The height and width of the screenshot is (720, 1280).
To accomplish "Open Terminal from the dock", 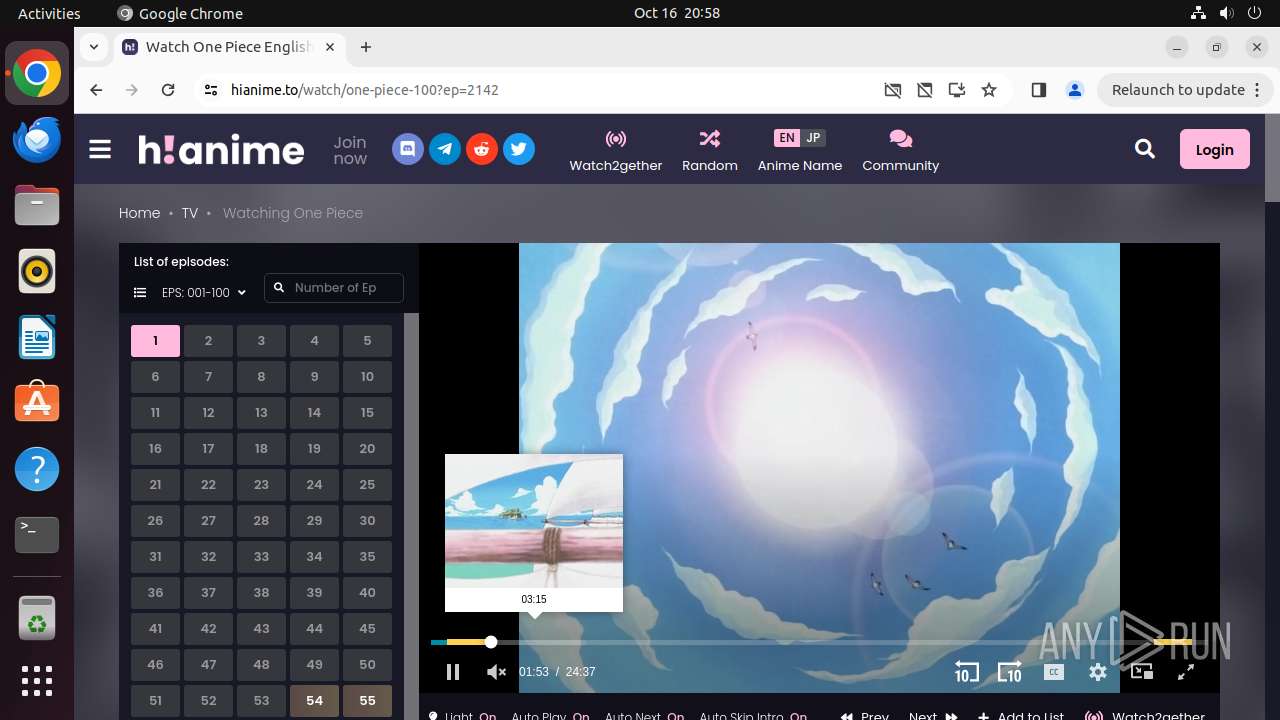I will 37,535.
